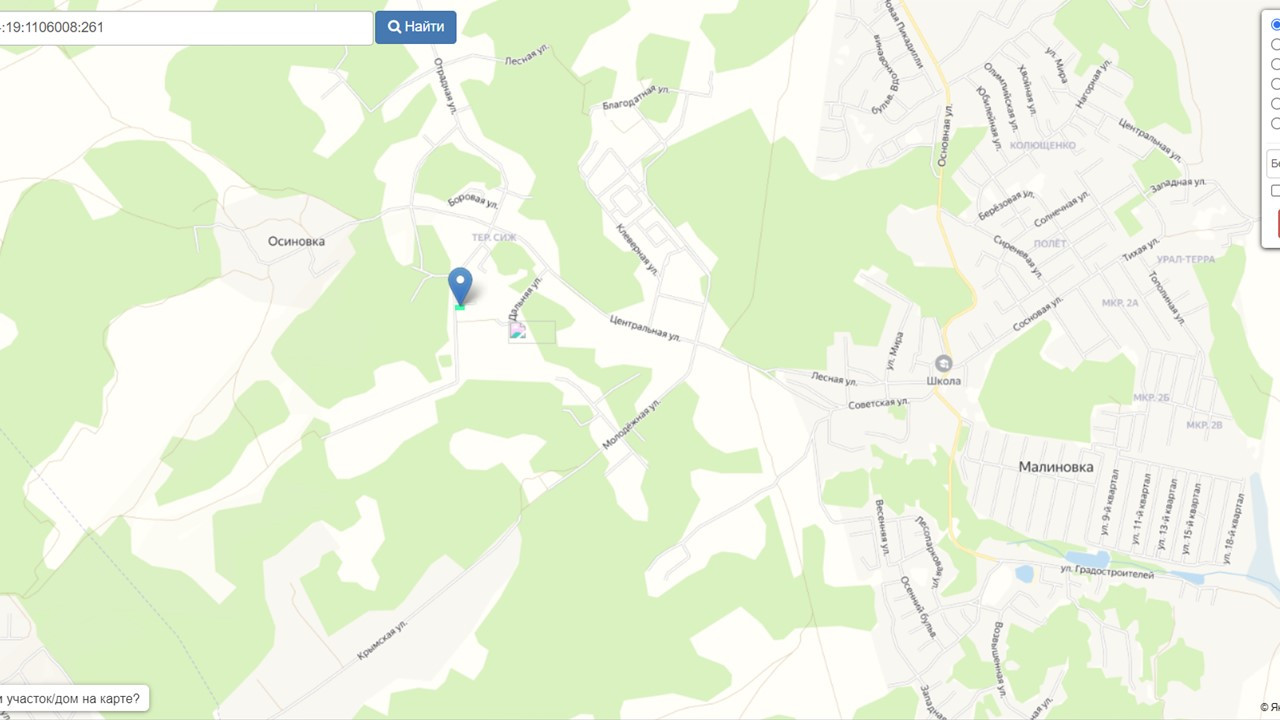This screenshot has width=1280, height=720.
Task: Click the blue location pin marker
Action: 460,287
